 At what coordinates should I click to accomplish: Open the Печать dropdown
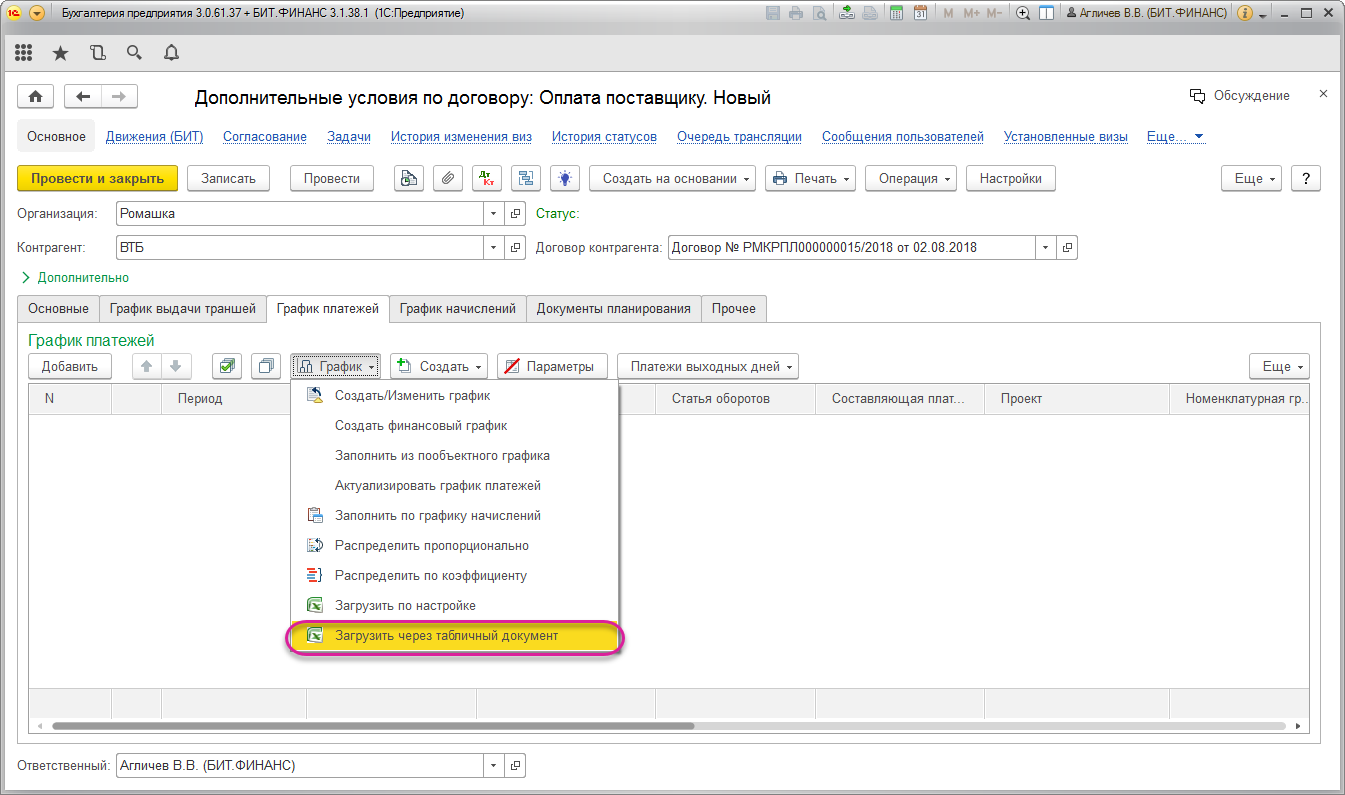click(811, 178)
